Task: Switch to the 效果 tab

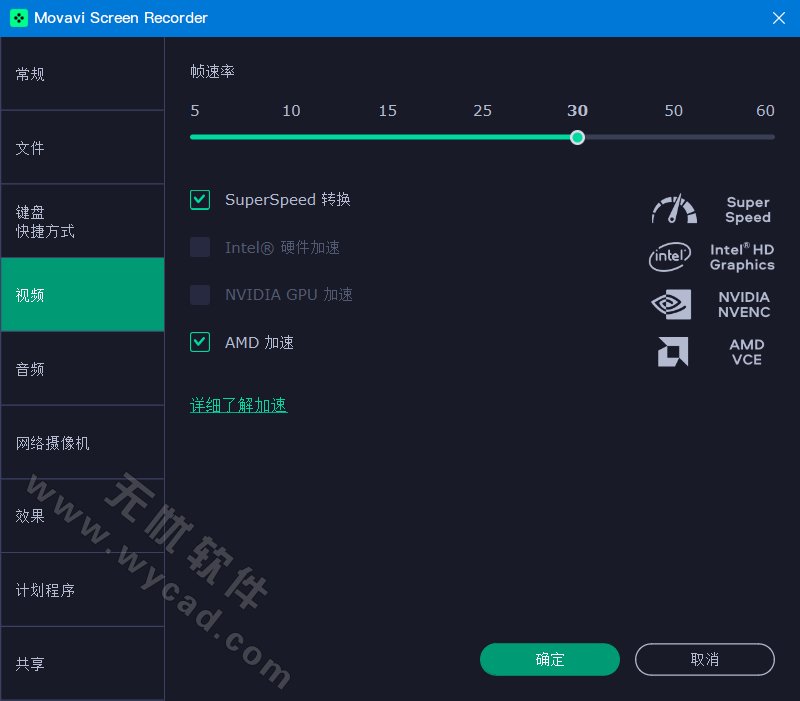Action: click(83, 516)
